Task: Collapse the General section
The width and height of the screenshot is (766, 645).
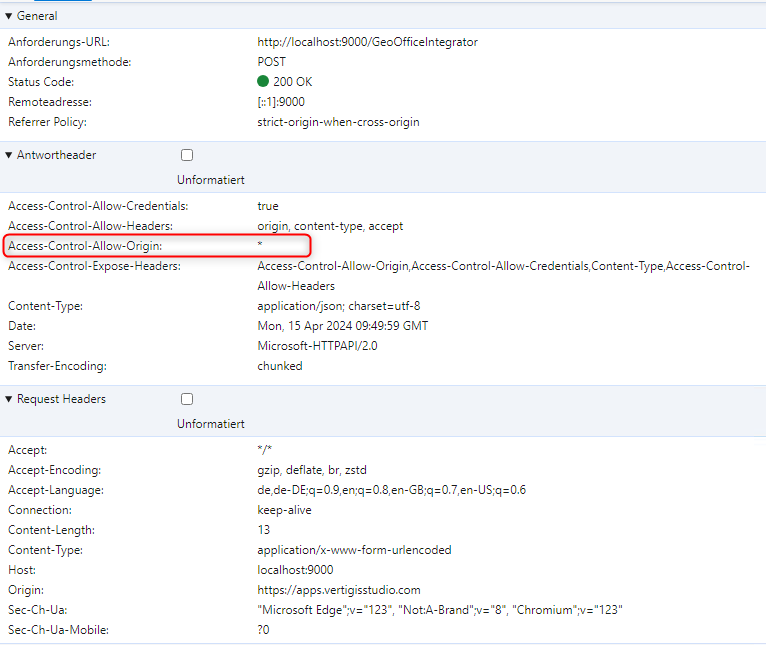Action: [10, 16]
